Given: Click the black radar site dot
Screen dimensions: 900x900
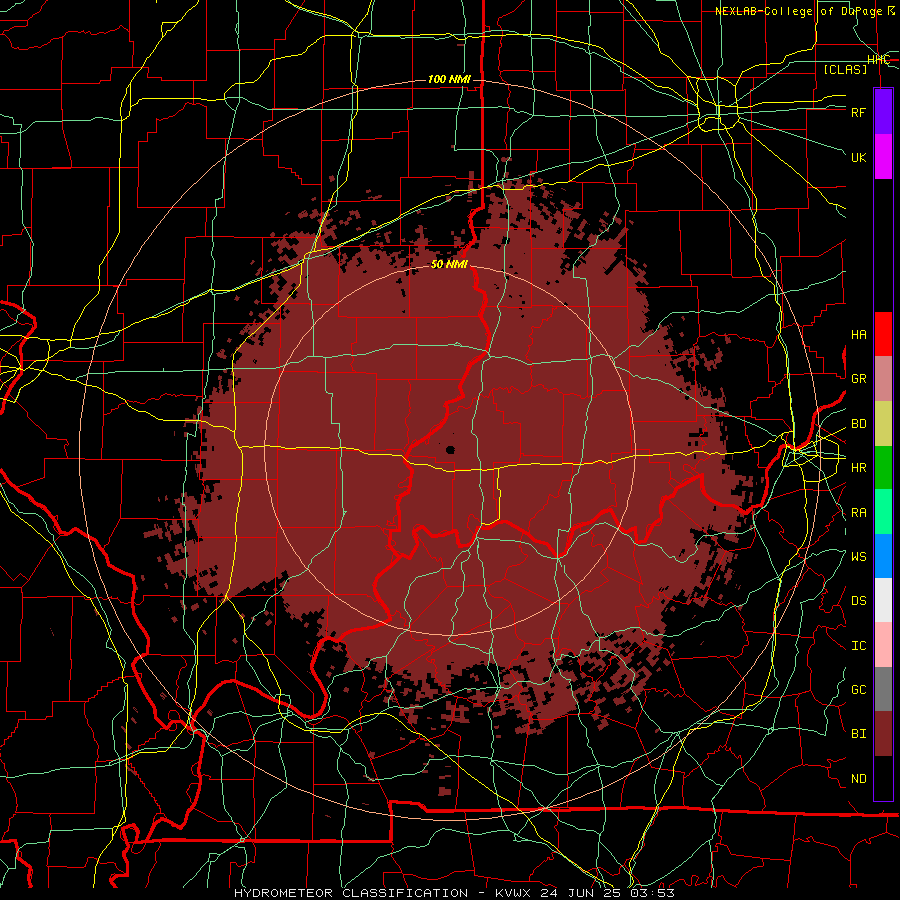Looking at the screenshot, I should tap(451, 449).
